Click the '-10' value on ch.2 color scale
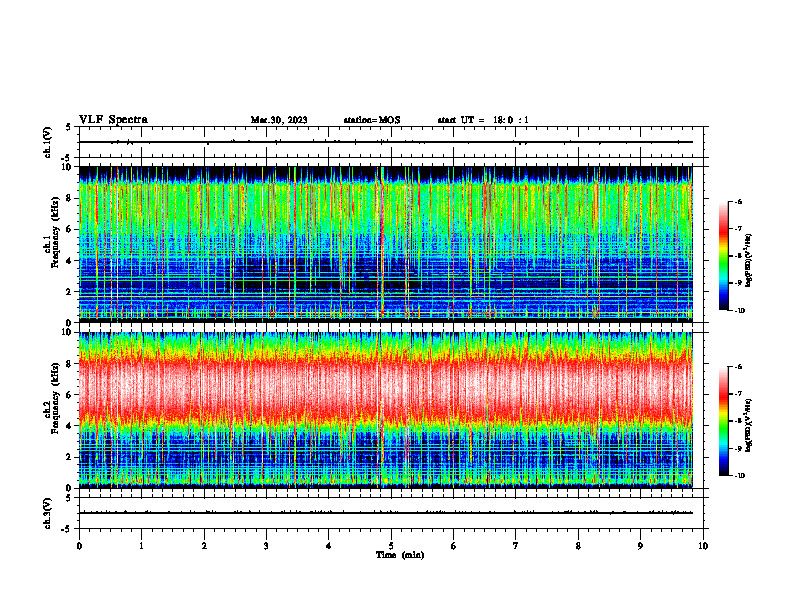The image size is (792, 612). [x=739, y=476]
